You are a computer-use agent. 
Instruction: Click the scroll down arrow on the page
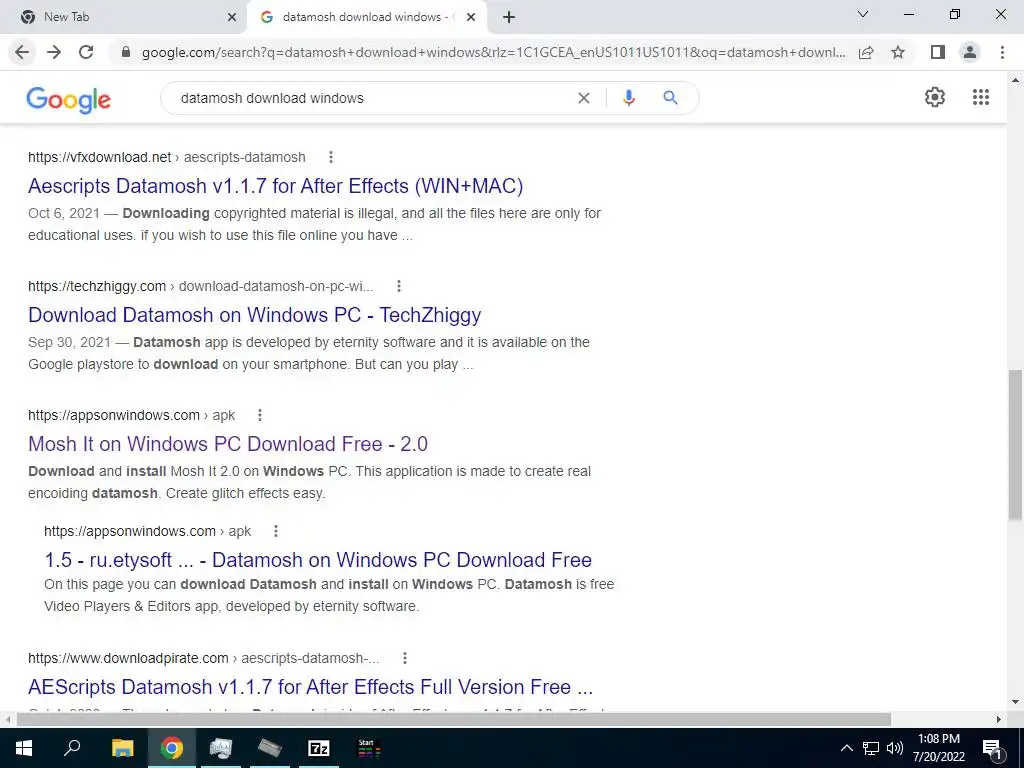[x=1016, y=703]
